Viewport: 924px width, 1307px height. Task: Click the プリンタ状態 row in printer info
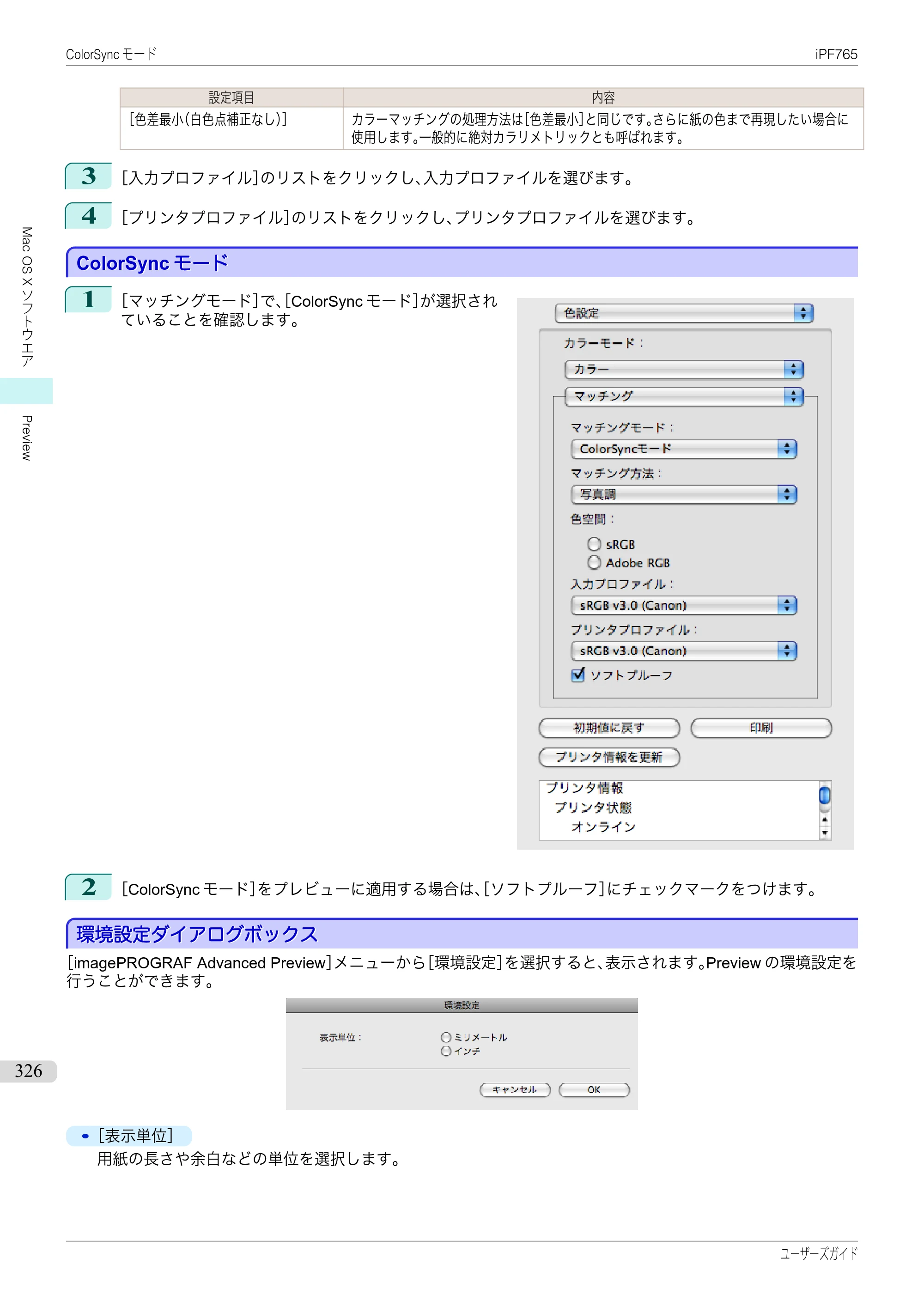click(593, 807)
